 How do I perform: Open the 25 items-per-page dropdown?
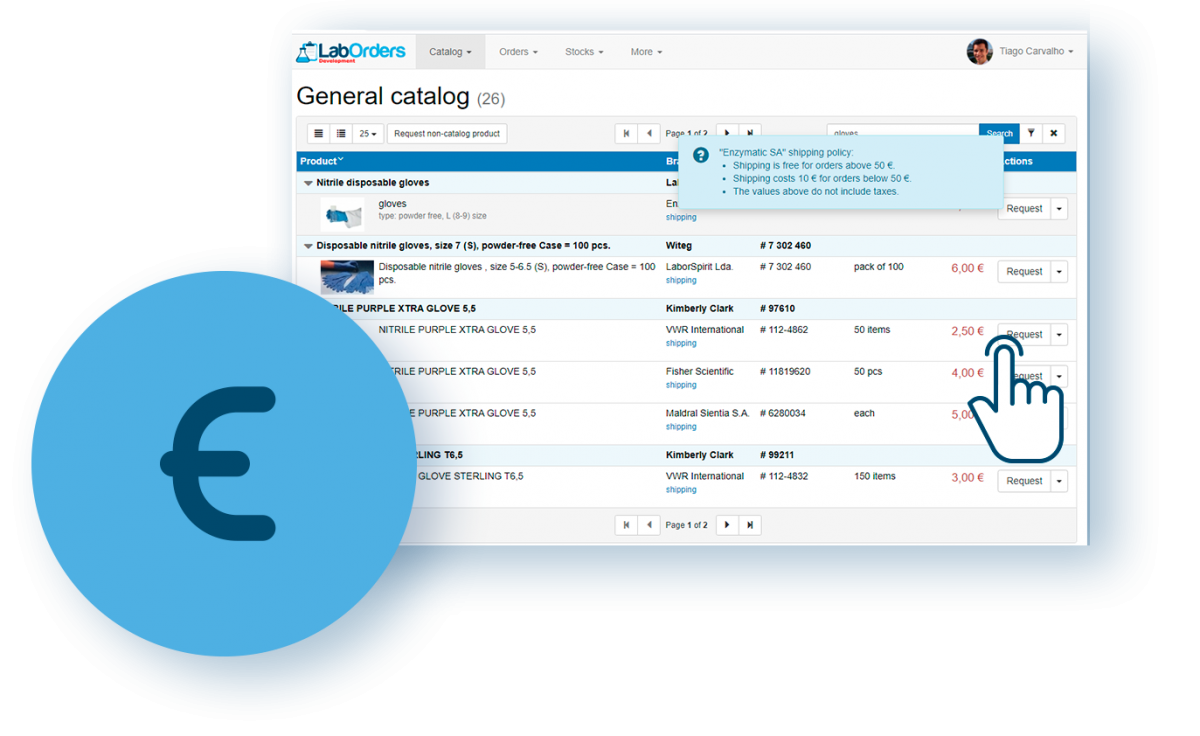(369, 133)
